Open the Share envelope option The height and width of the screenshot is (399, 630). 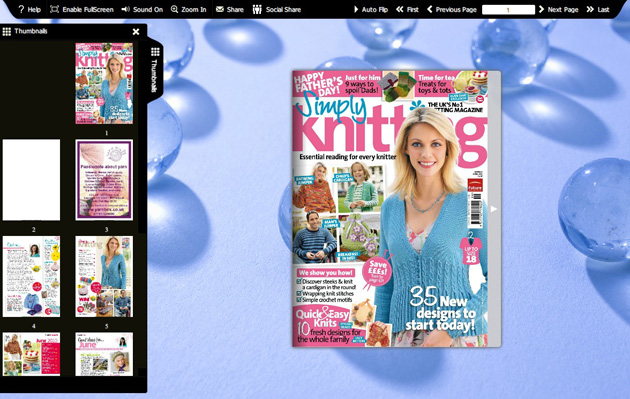point(229,9)
